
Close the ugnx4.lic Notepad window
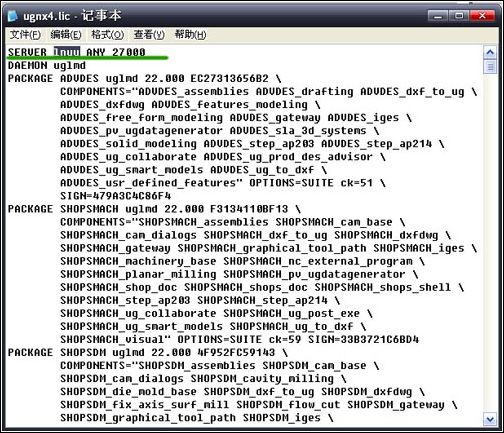click(481, 16)
